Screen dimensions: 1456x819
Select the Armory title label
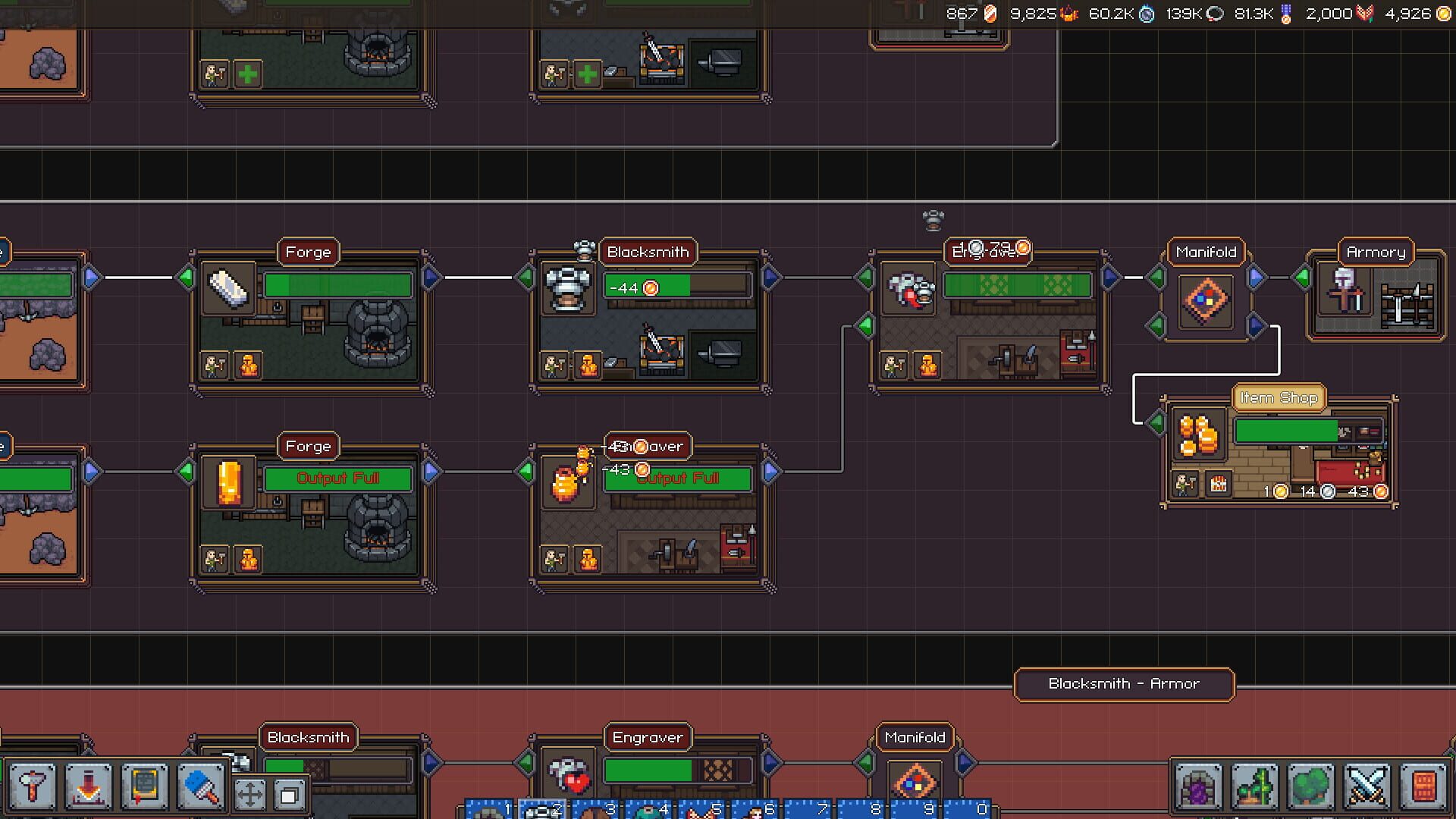1376,252
